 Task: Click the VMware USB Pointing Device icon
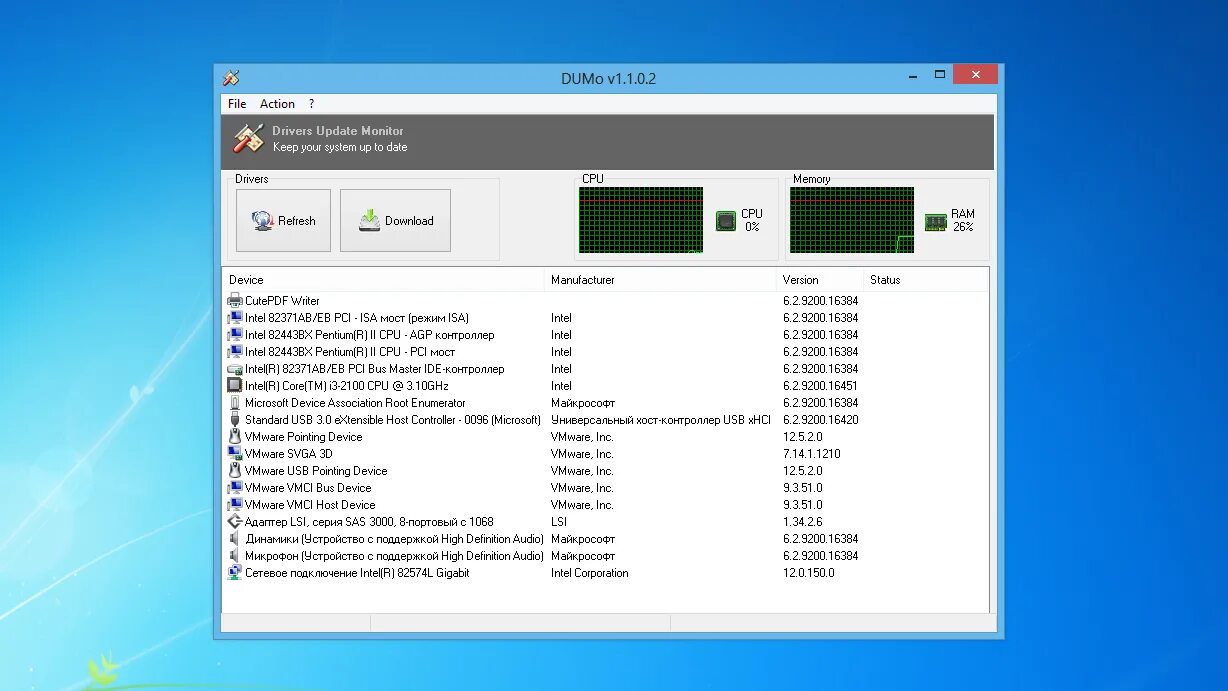pyautogui.click(x=235, y=471)
